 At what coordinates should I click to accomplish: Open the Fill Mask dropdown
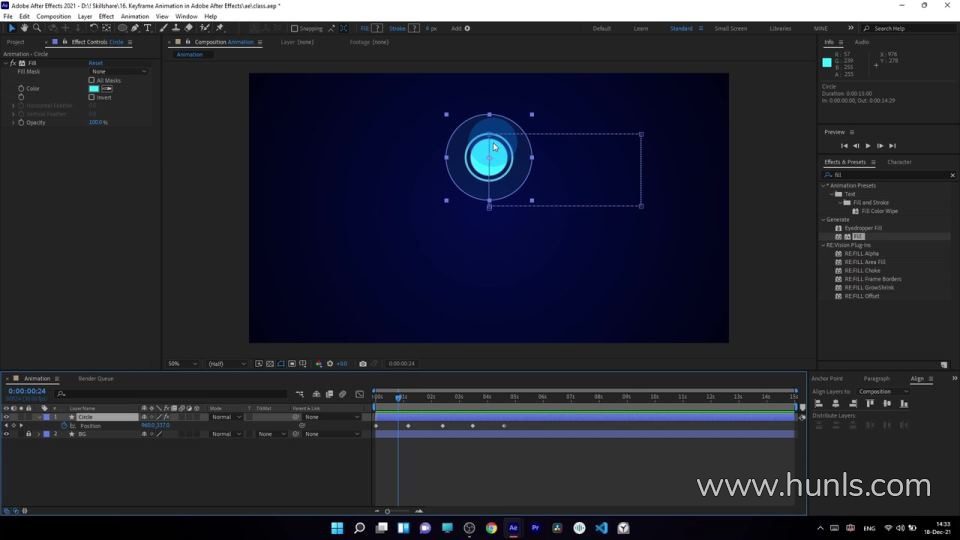(x=118, y=72)
